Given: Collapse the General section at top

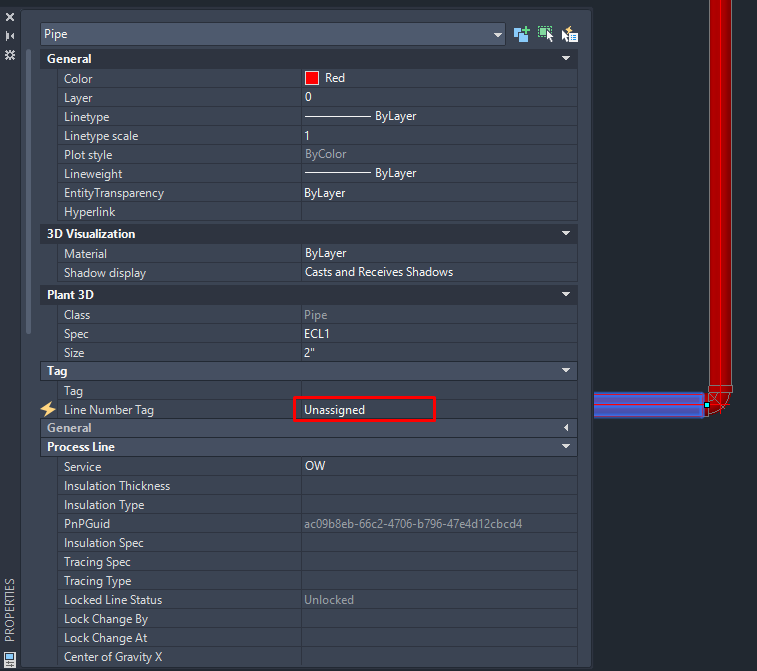Looking at the screenshot, I should point(566,58).
